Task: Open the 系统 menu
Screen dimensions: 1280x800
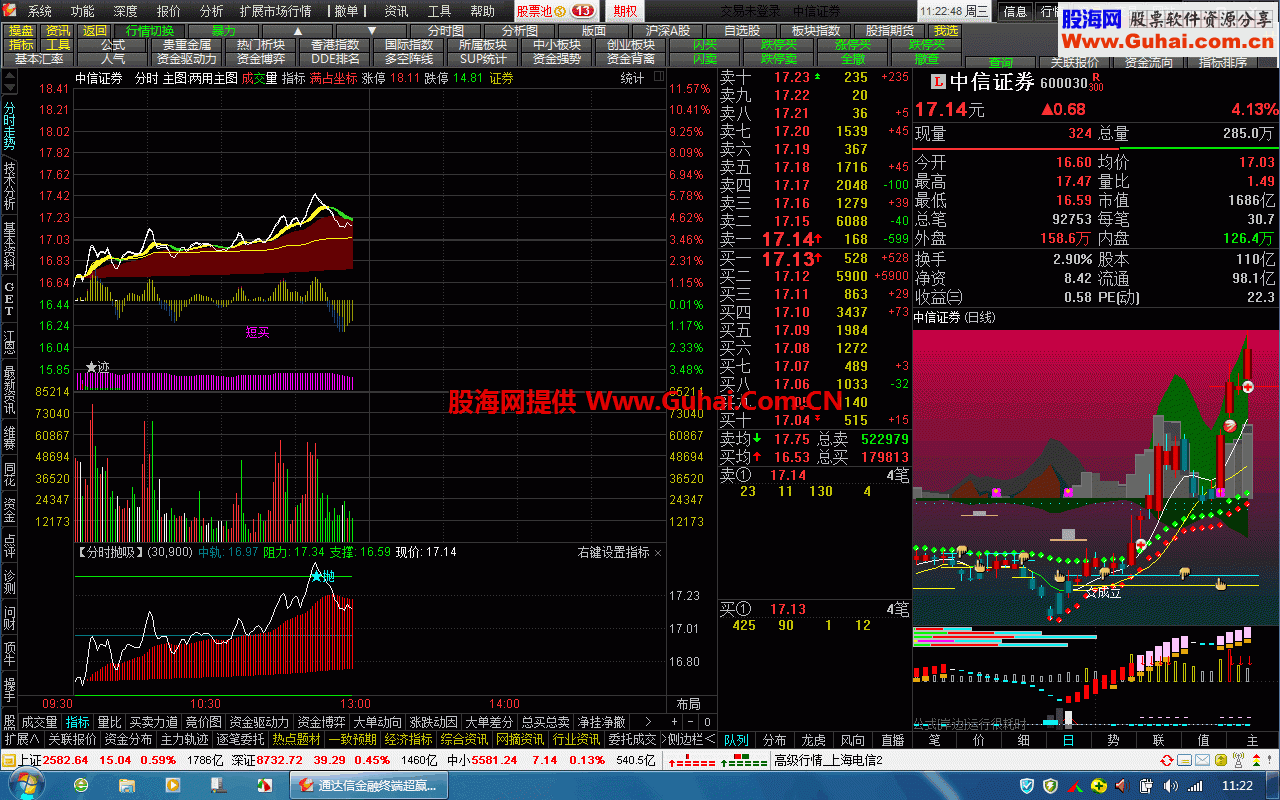Action: pos(41,12)
